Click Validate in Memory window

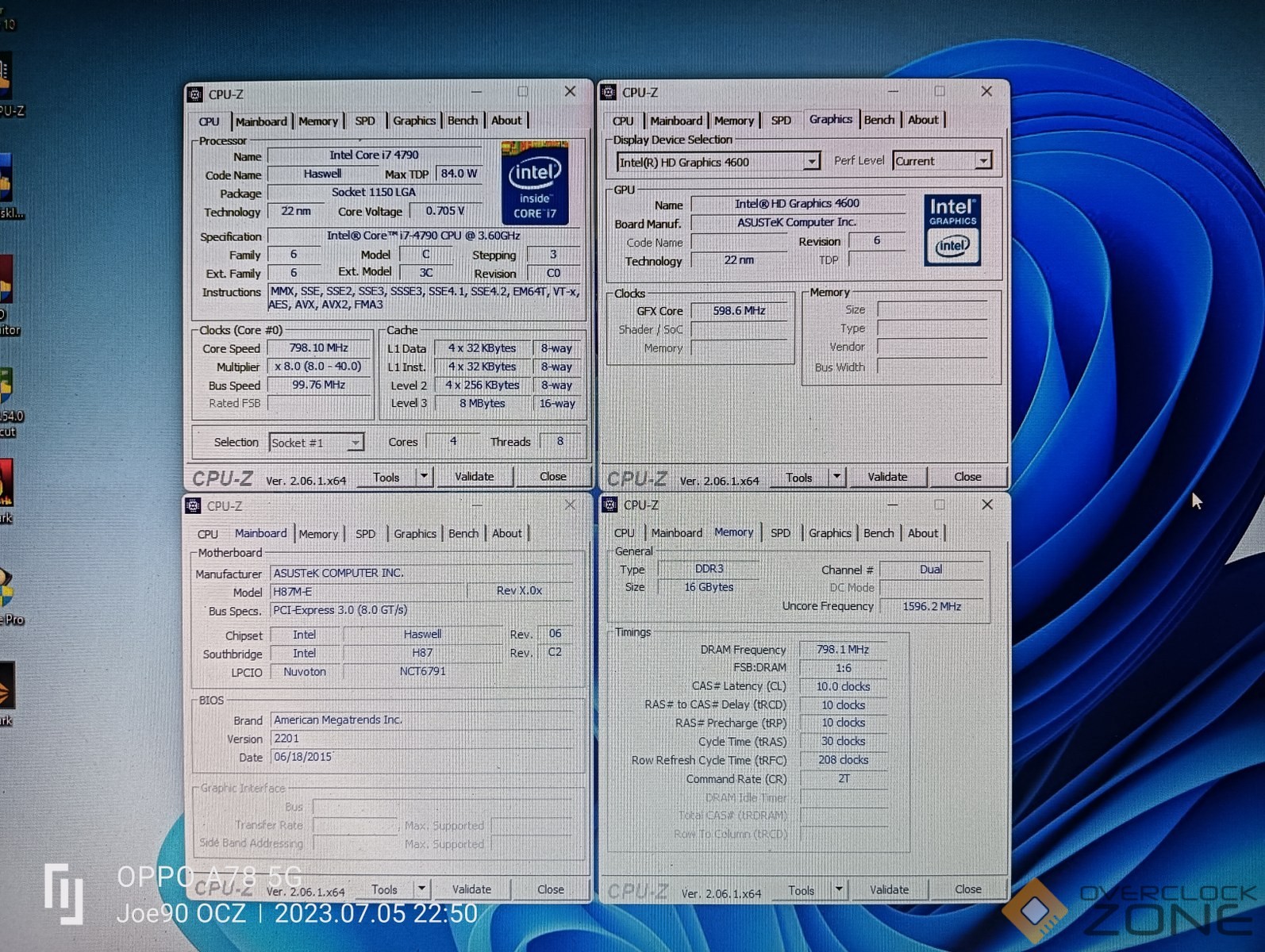pyautogui.click(x=889, y=890)
